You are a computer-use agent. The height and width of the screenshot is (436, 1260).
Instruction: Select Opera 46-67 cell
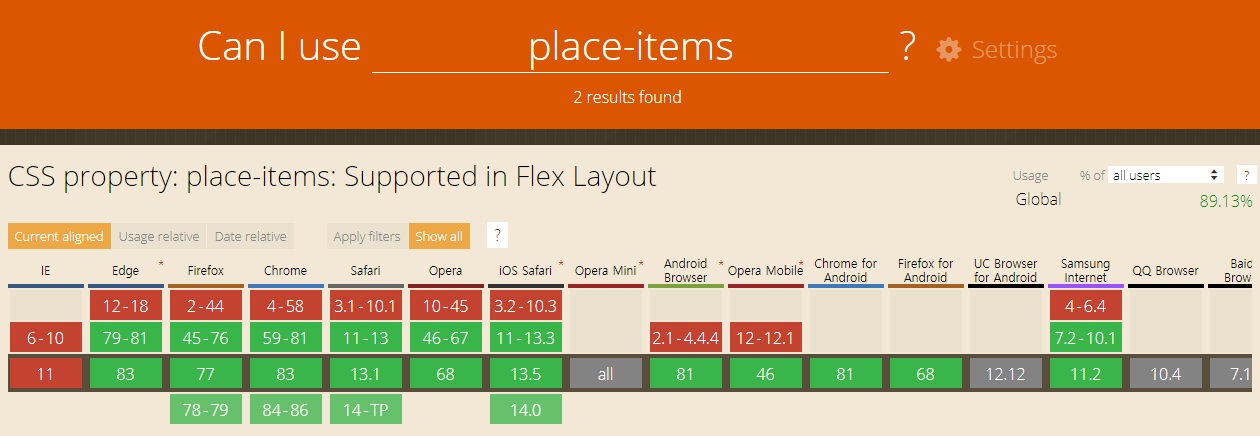[x=445, y=338]
